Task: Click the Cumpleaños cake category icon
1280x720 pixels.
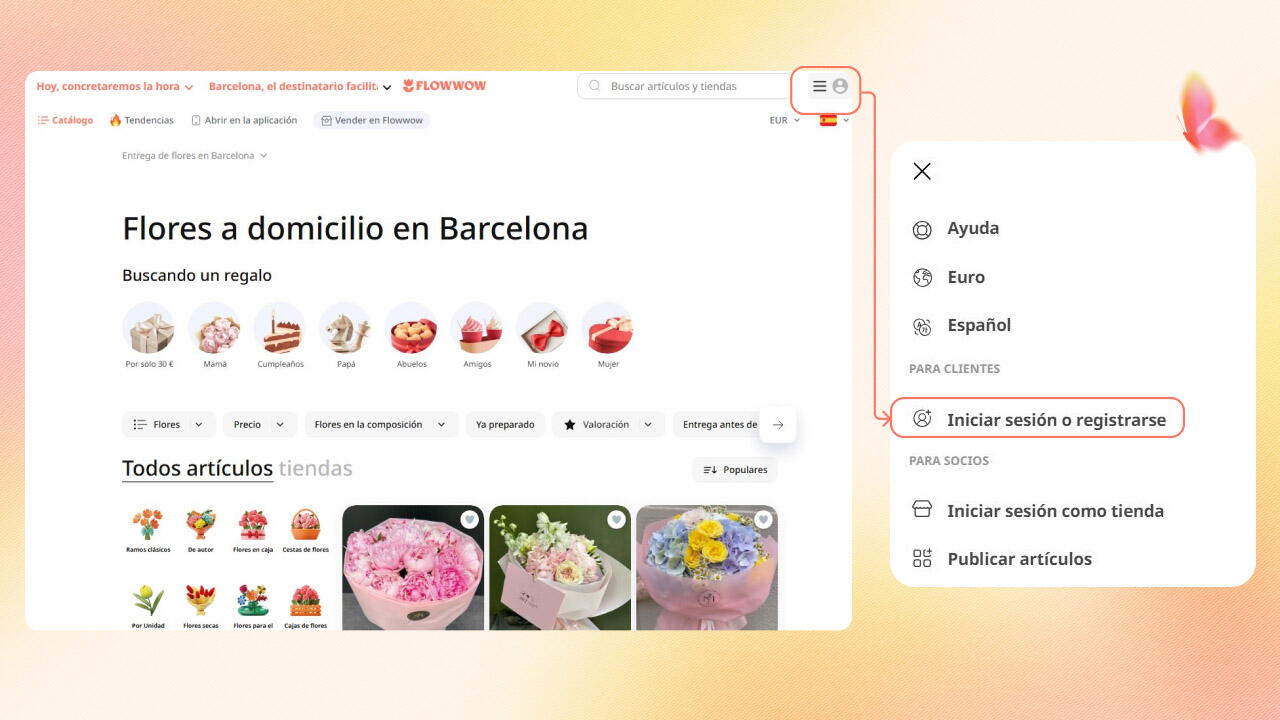Action: pos(279,329)
